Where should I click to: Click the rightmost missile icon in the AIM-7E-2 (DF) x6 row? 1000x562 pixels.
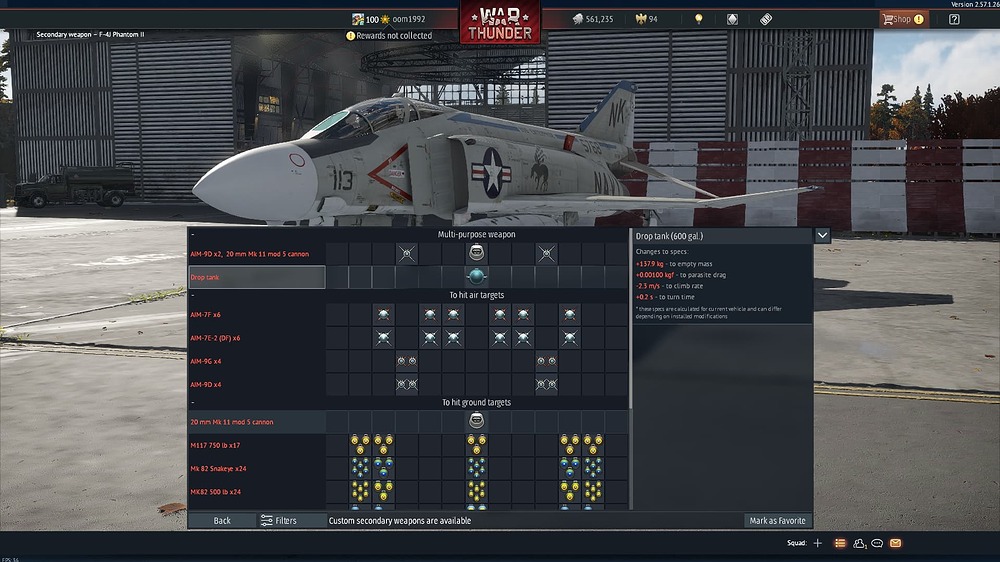(570, 337)
